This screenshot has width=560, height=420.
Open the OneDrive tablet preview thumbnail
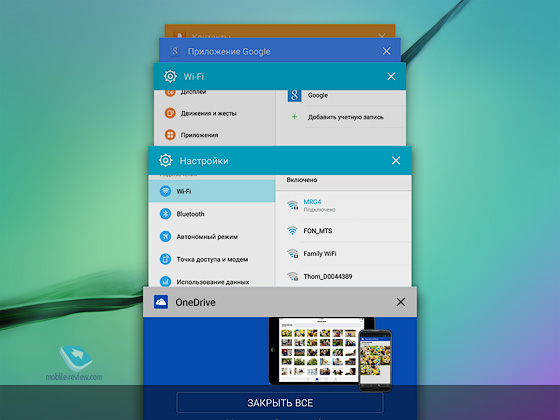tap(316, 351)
